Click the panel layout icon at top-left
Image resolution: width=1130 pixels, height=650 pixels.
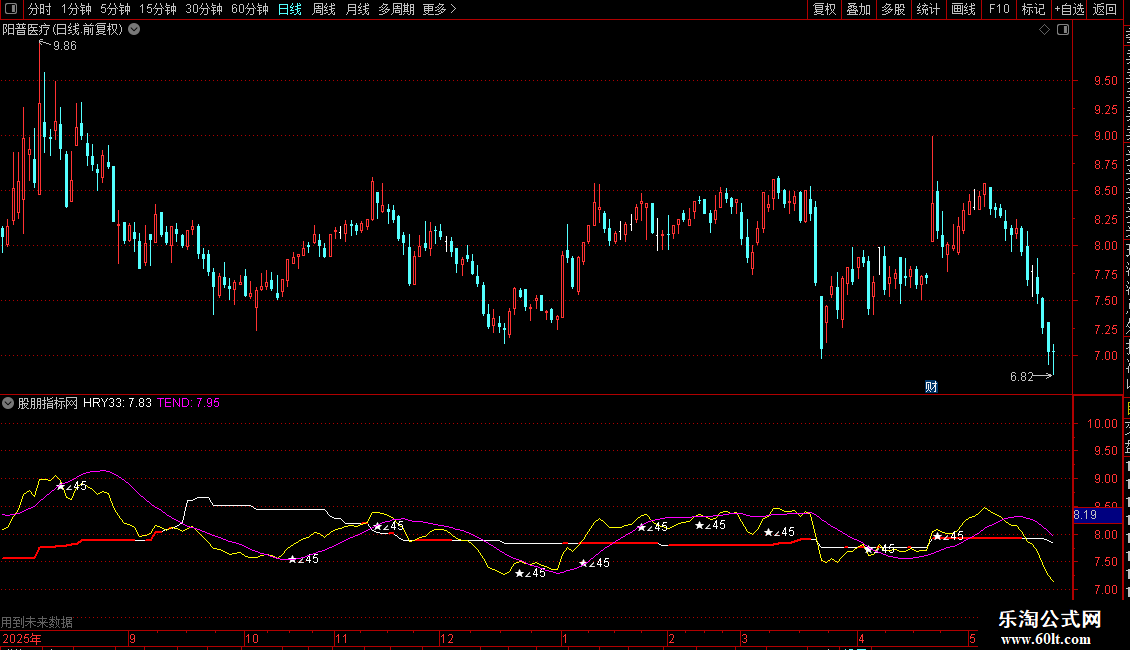click(x=11, y=9)
